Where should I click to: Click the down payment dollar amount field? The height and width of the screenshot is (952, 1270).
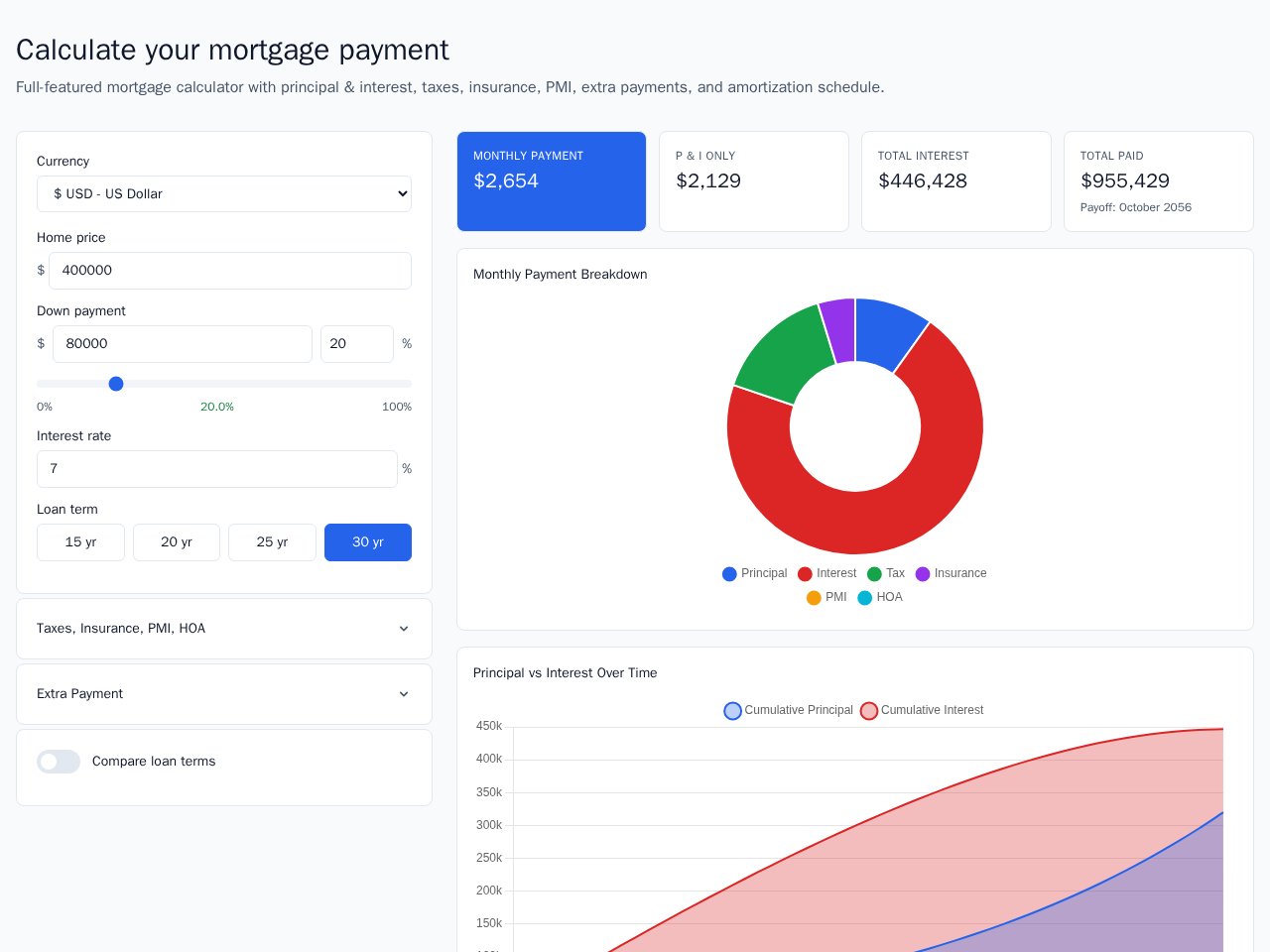tap(183, 344)
